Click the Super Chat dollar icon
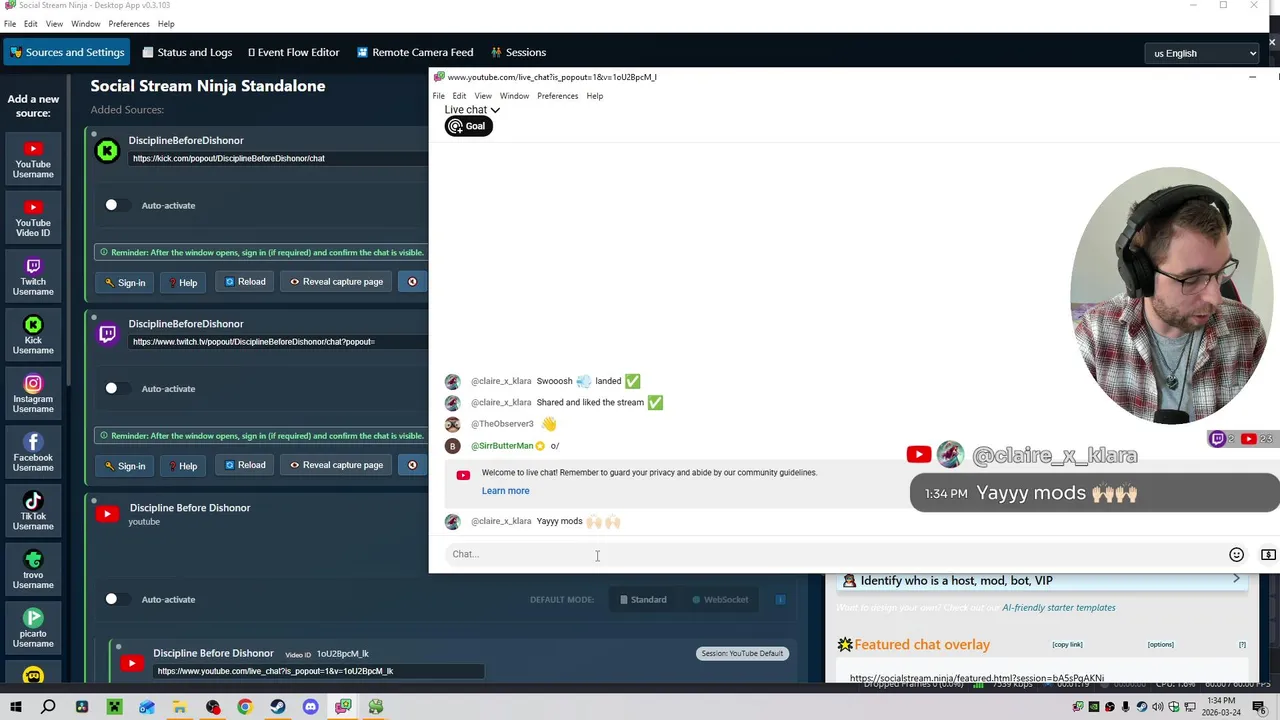The height and width of the screenshot is (720, 1280). pyautogui.click(x=1268, y=554)
